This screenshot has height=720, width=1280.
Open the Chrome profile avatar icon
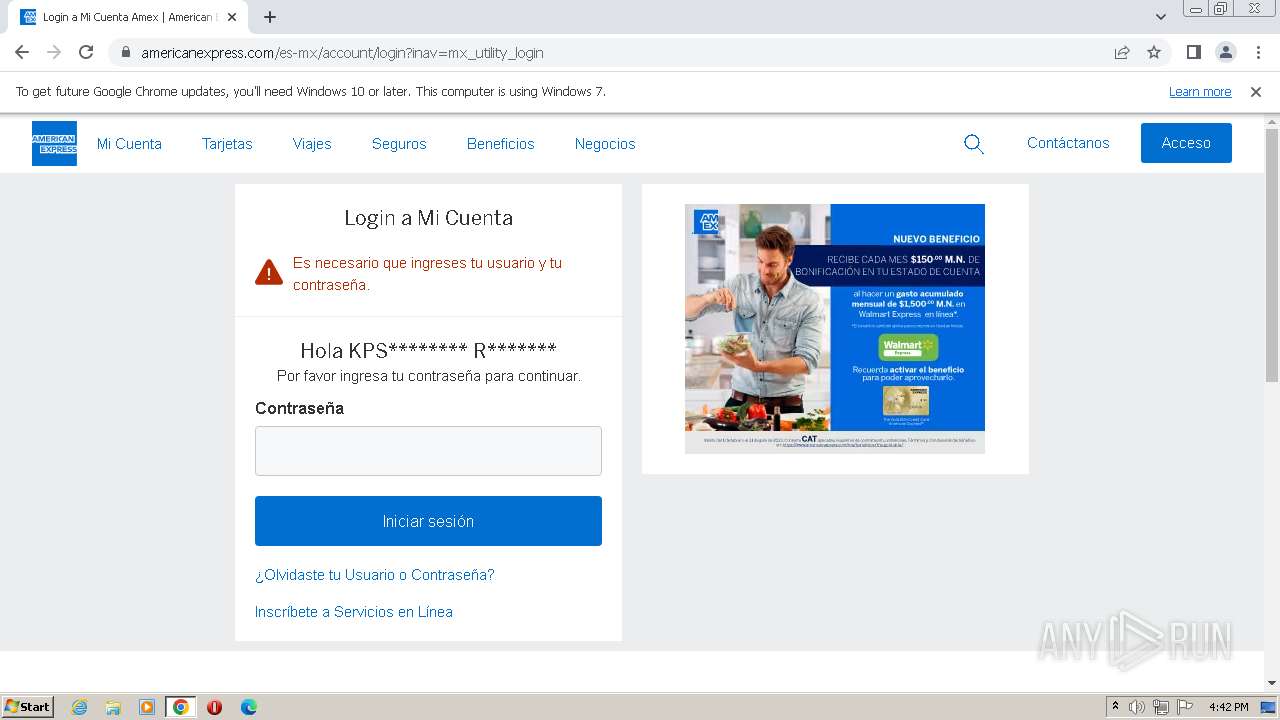coord(1226,53)
